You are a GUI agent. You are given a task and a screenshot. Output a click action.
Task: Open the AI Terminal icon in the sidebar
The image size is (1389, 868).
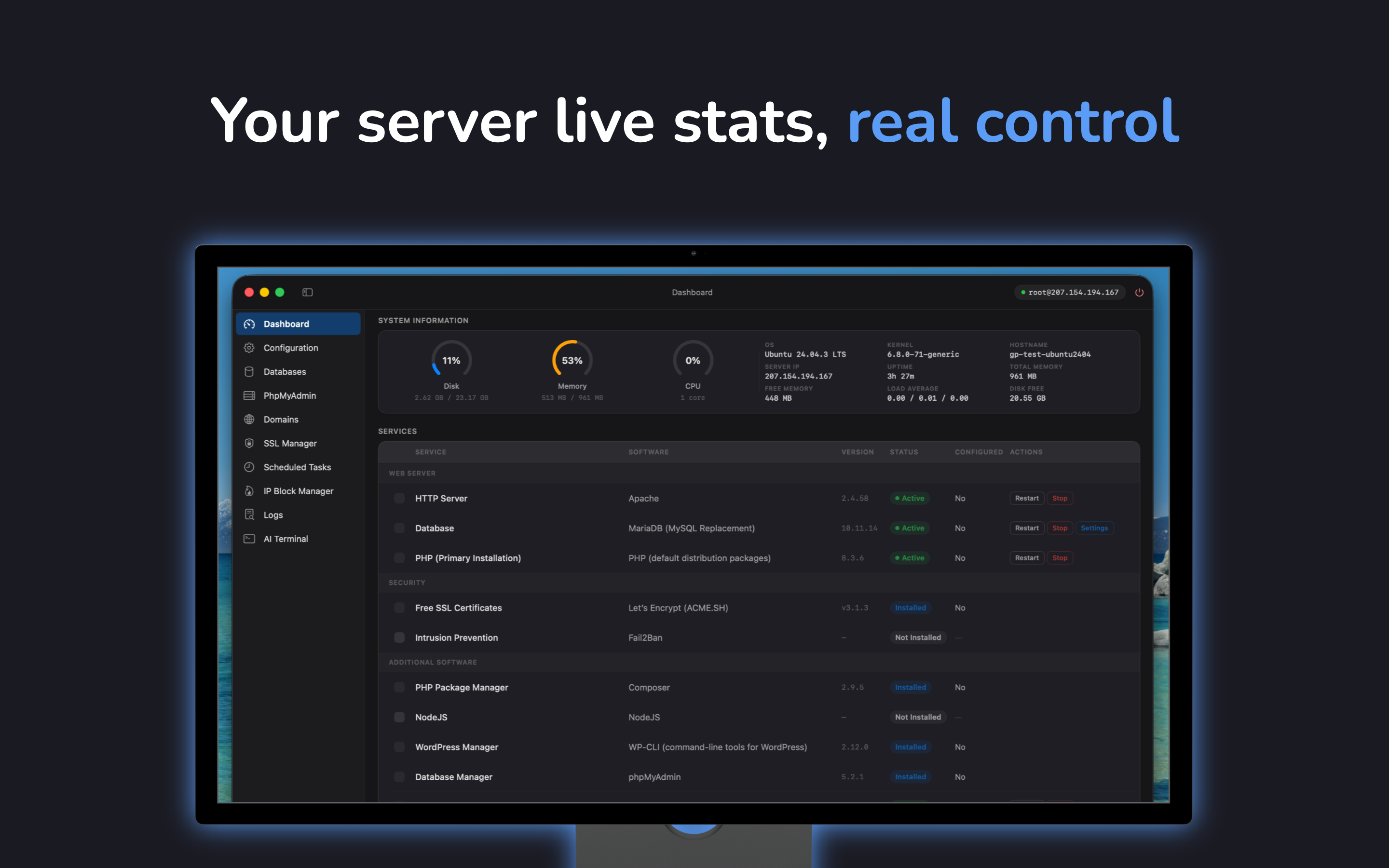tap(249, 539)
